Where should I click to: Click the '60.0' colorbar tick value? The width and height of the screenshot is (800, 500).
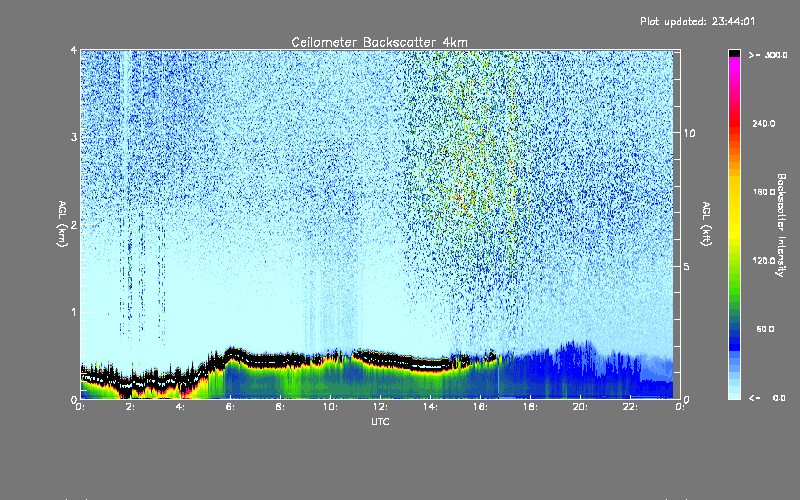[765, 329]
